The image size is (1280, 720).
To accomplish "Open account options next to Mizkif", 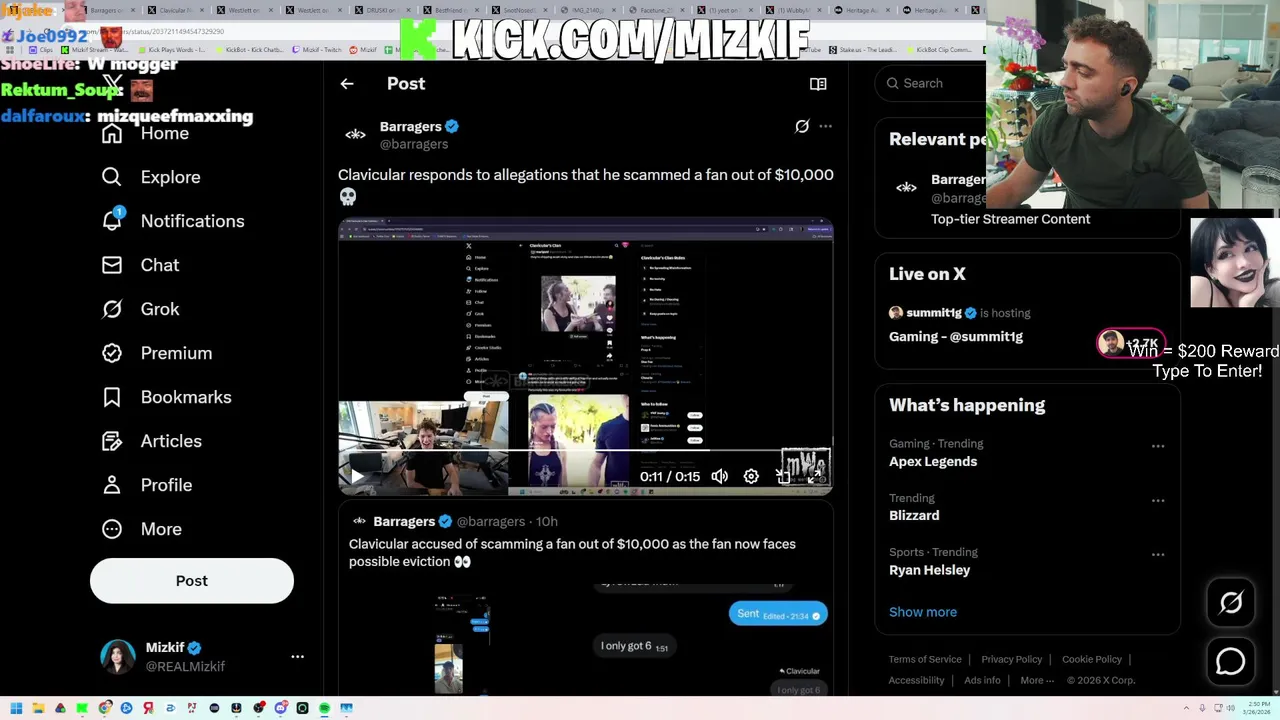I will click(x=297, y=657).
